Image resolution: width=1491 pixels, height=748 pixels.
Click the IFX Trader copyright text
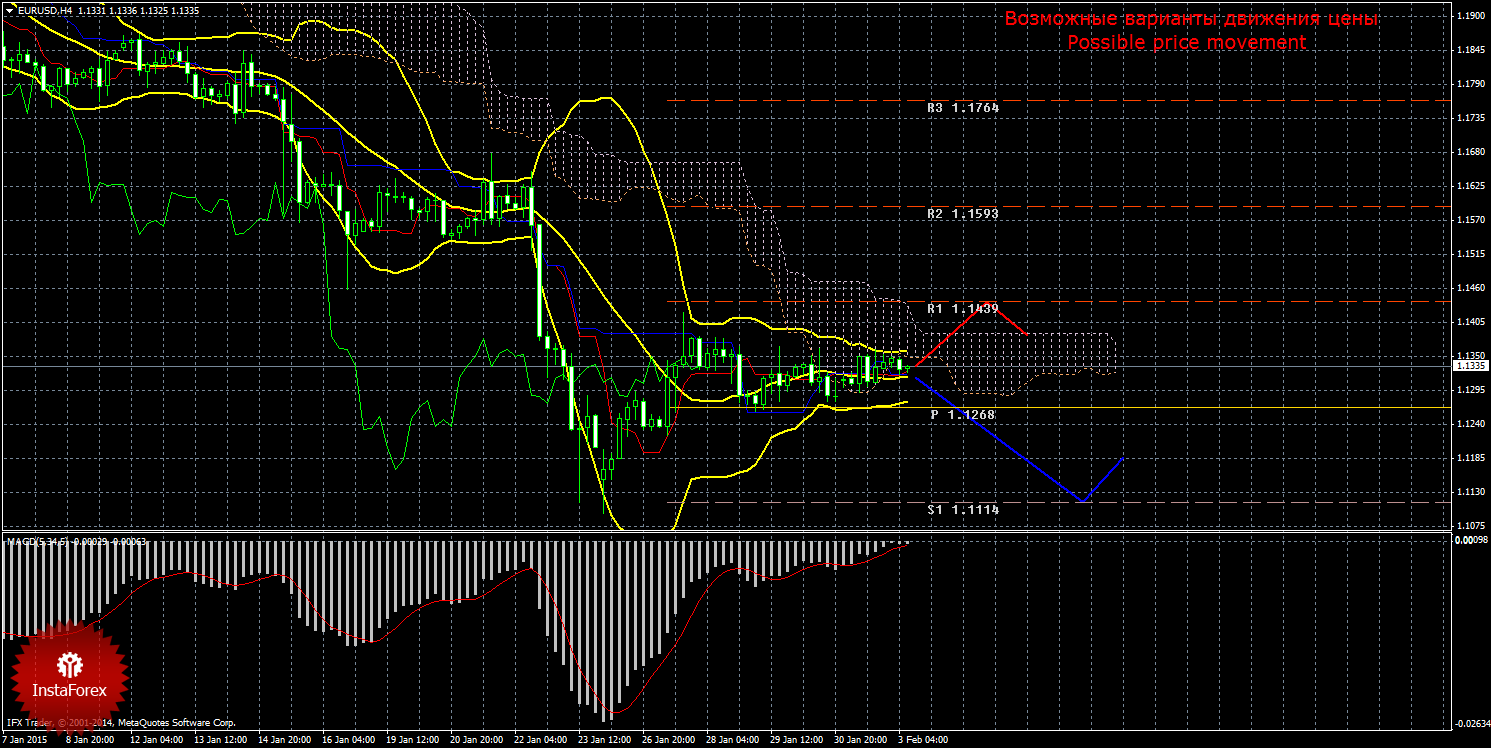click(120, 722)
